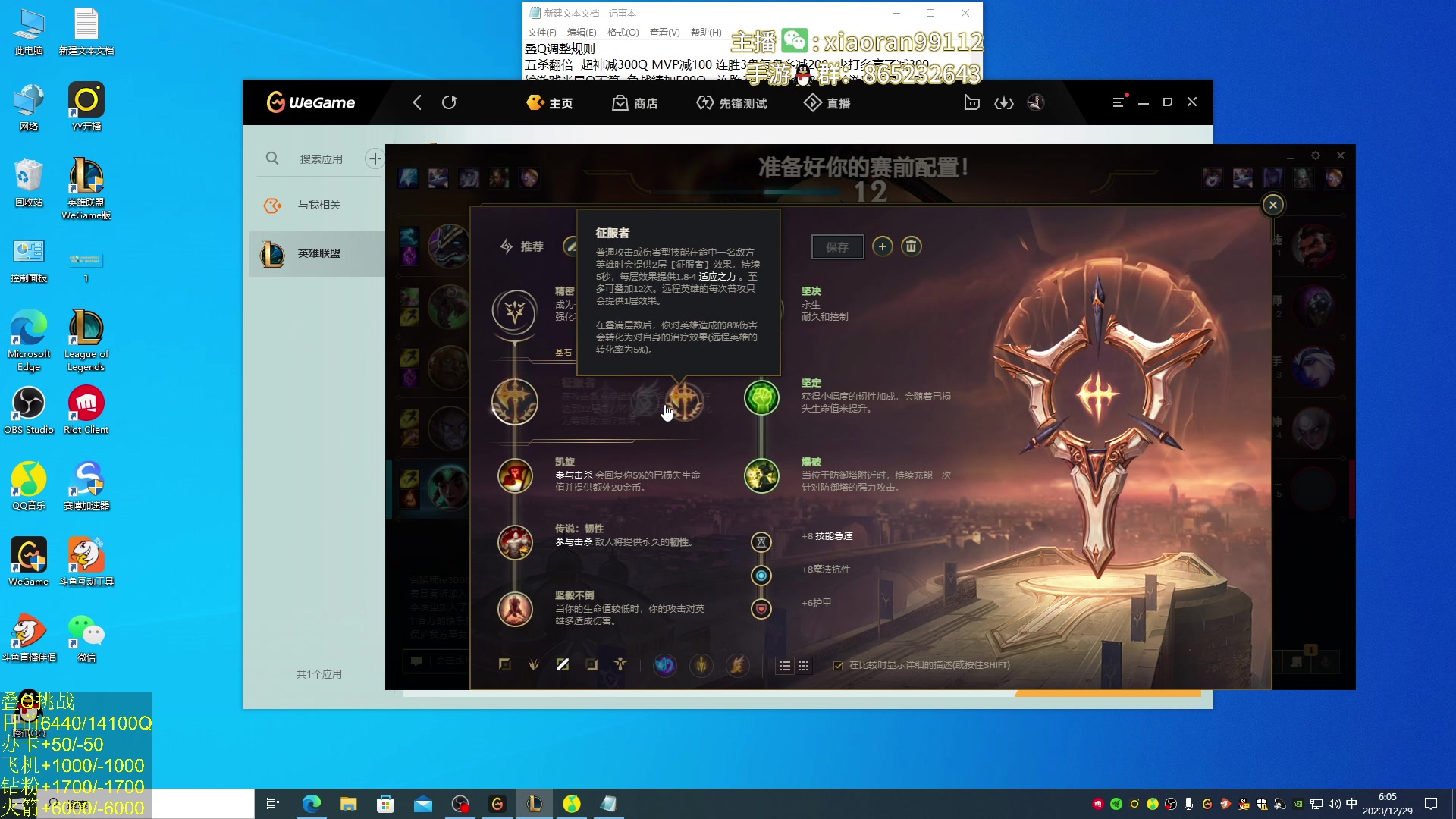The width and height of the screenshot is (1456, 819).
Task: Open File Explorer from taskbar
Action: point(348,804)
